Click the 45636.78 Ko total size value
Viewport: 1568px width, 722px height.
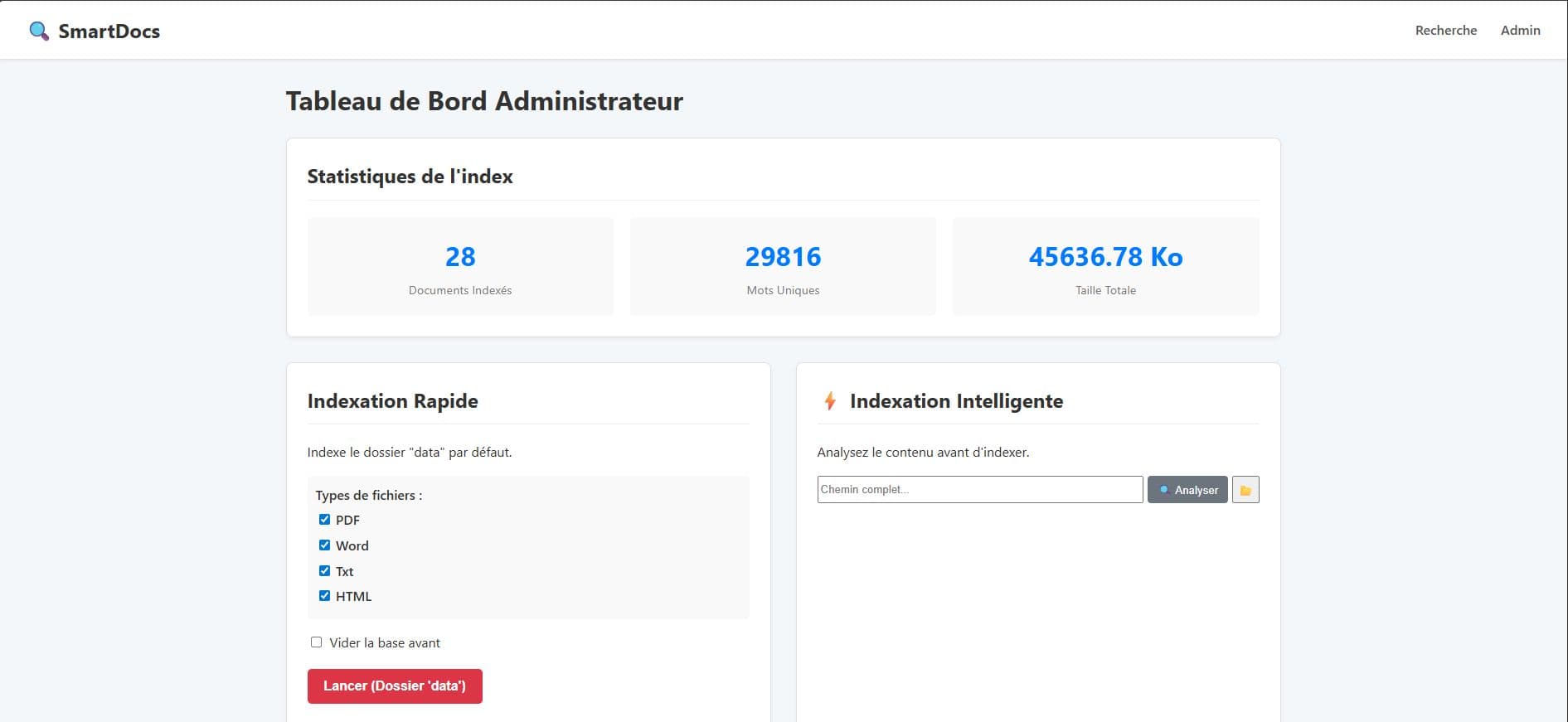tap(1105, 257)
